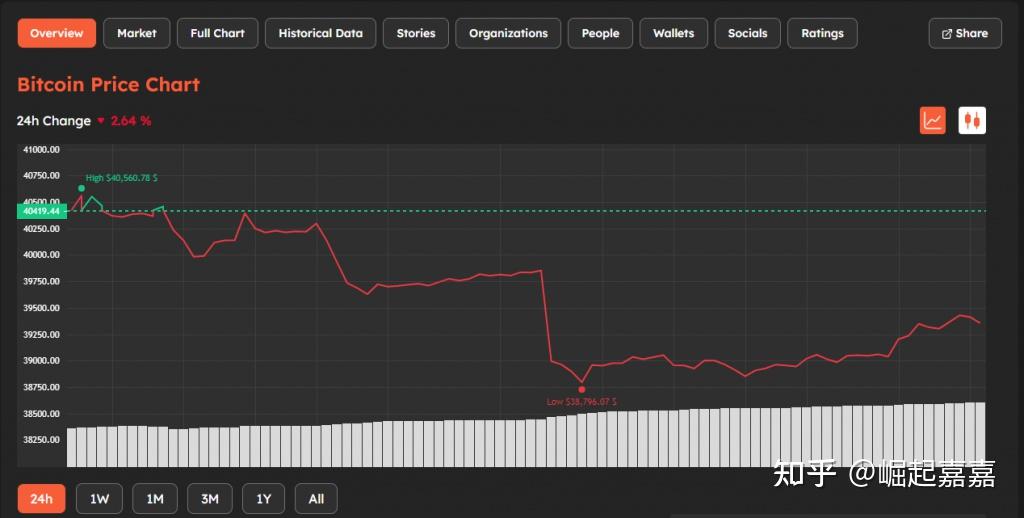Select the 1M time range

click(x=155, y=499)
